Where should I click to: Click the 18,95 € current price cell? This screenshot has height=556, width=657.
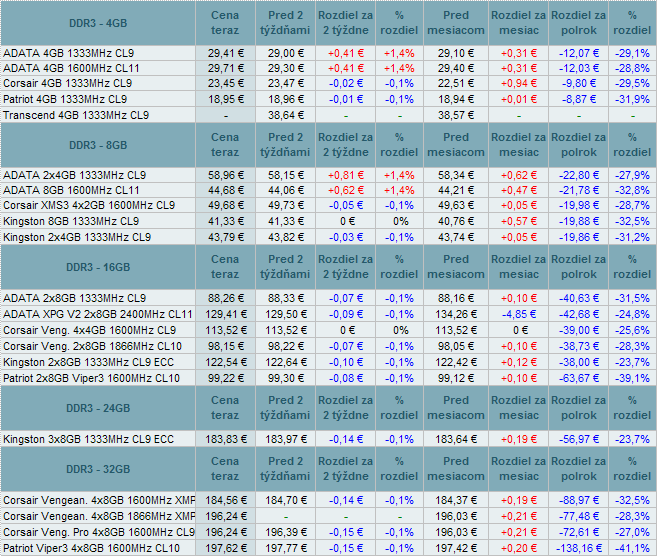225,99
